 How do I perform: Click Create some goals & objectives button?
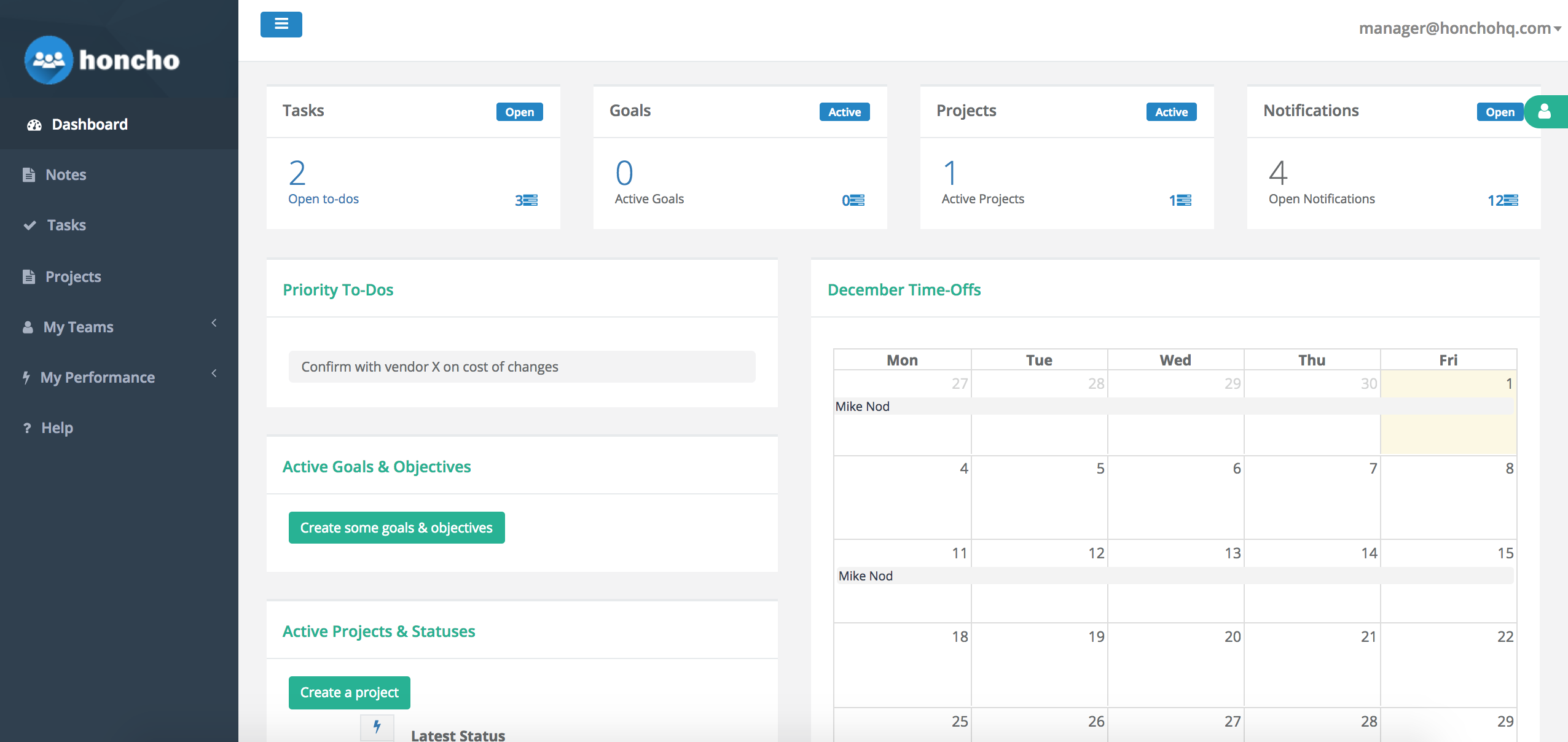click(396, 528)
